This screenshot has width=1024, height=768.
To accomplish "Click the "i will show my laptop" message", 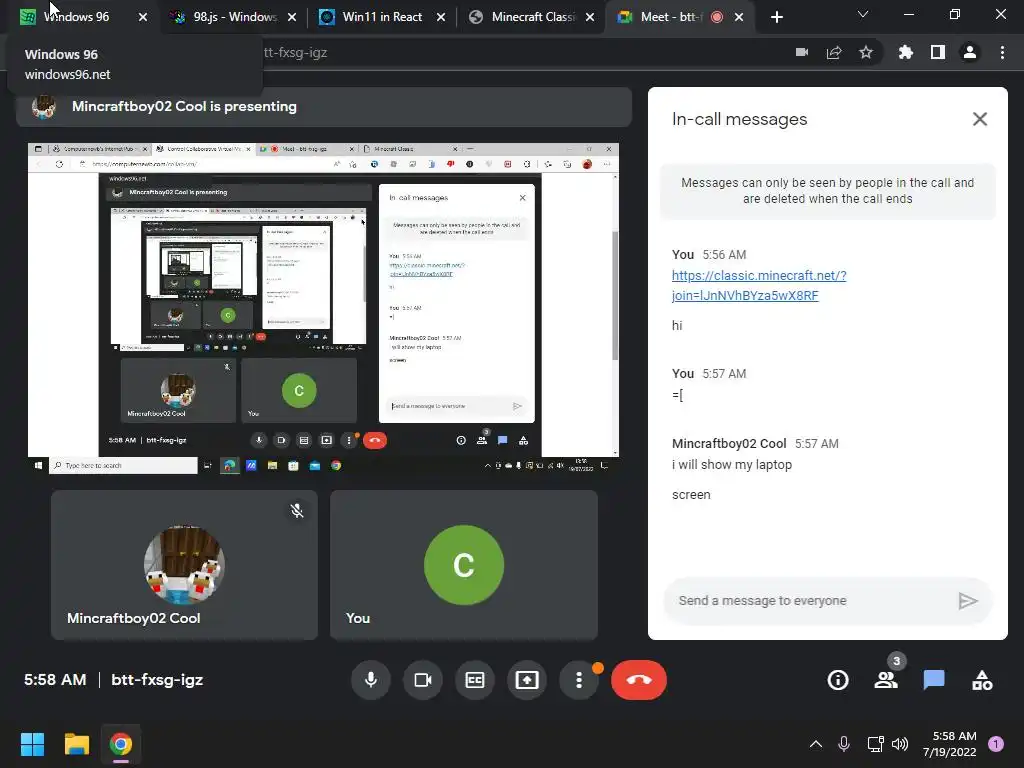I will [732, 464].
